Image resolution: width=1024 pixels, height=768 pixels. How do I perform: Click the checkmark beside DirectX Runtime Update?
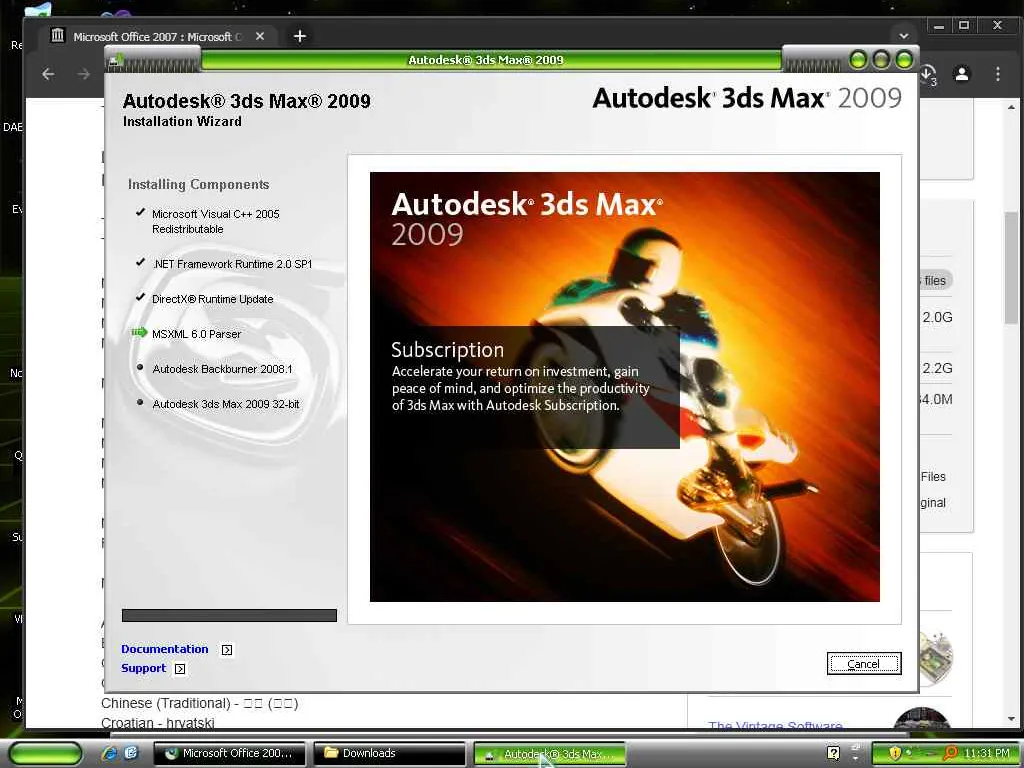140,297
